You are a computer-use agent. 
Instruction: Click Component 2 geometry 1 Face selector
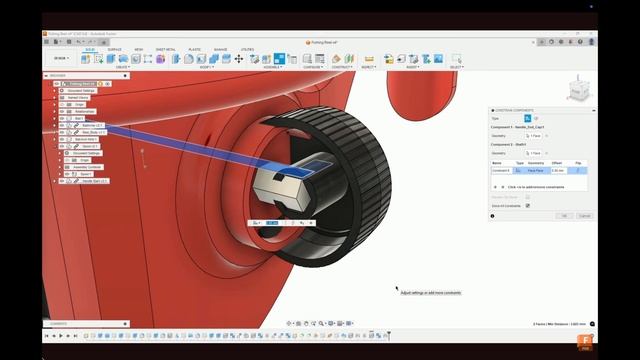534,153
